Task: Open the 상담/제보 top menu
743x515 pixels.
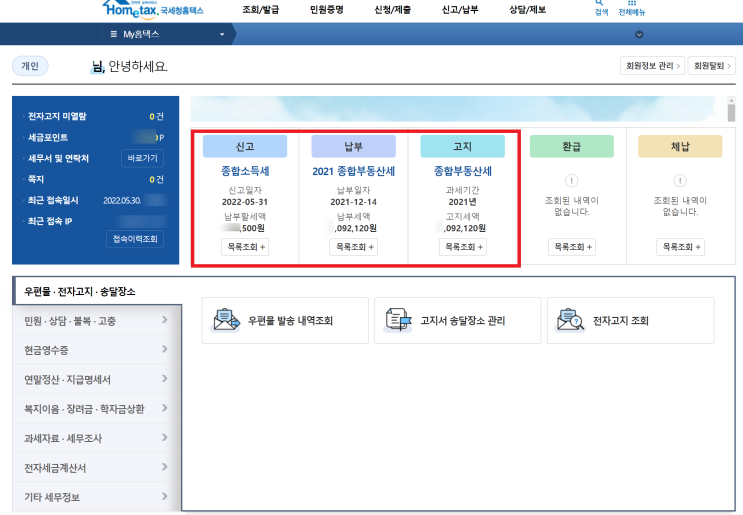Action: [527, 9]
